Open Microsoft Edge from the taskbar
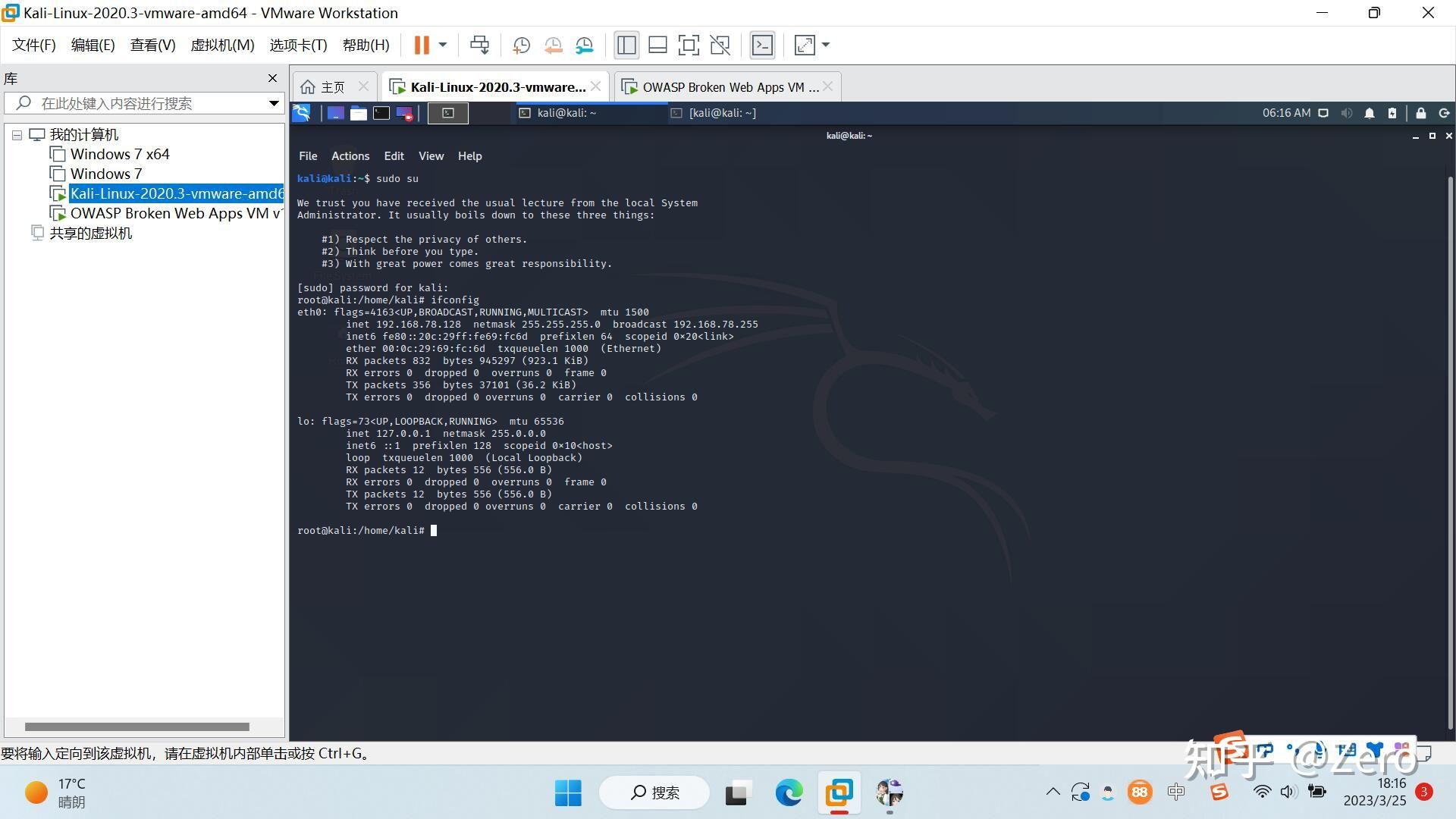This screenshot has width=1456, height=819. click(x=789, y=793)
